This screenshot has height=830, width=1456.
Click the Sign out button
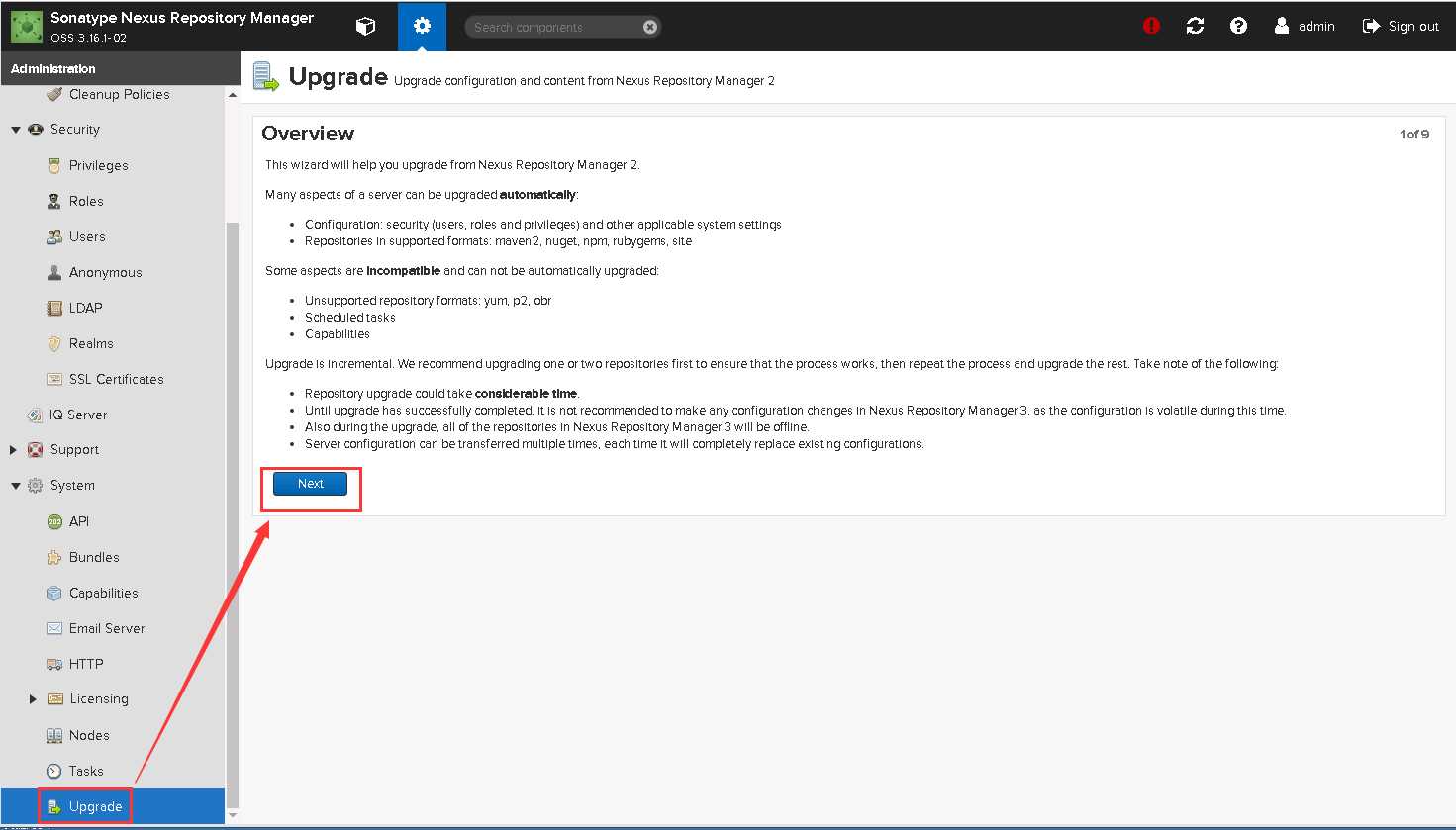point(1401,27)
